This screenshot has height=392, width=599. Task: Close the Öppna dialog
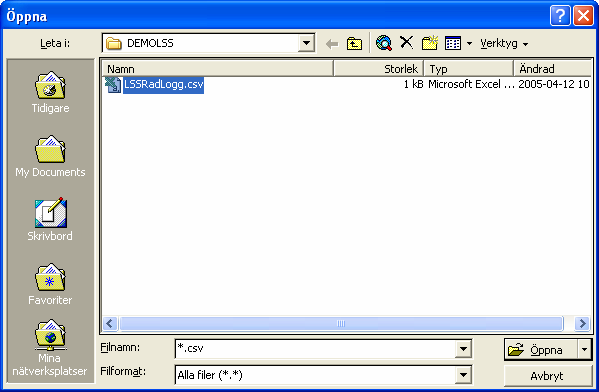(x=583, y=16)
